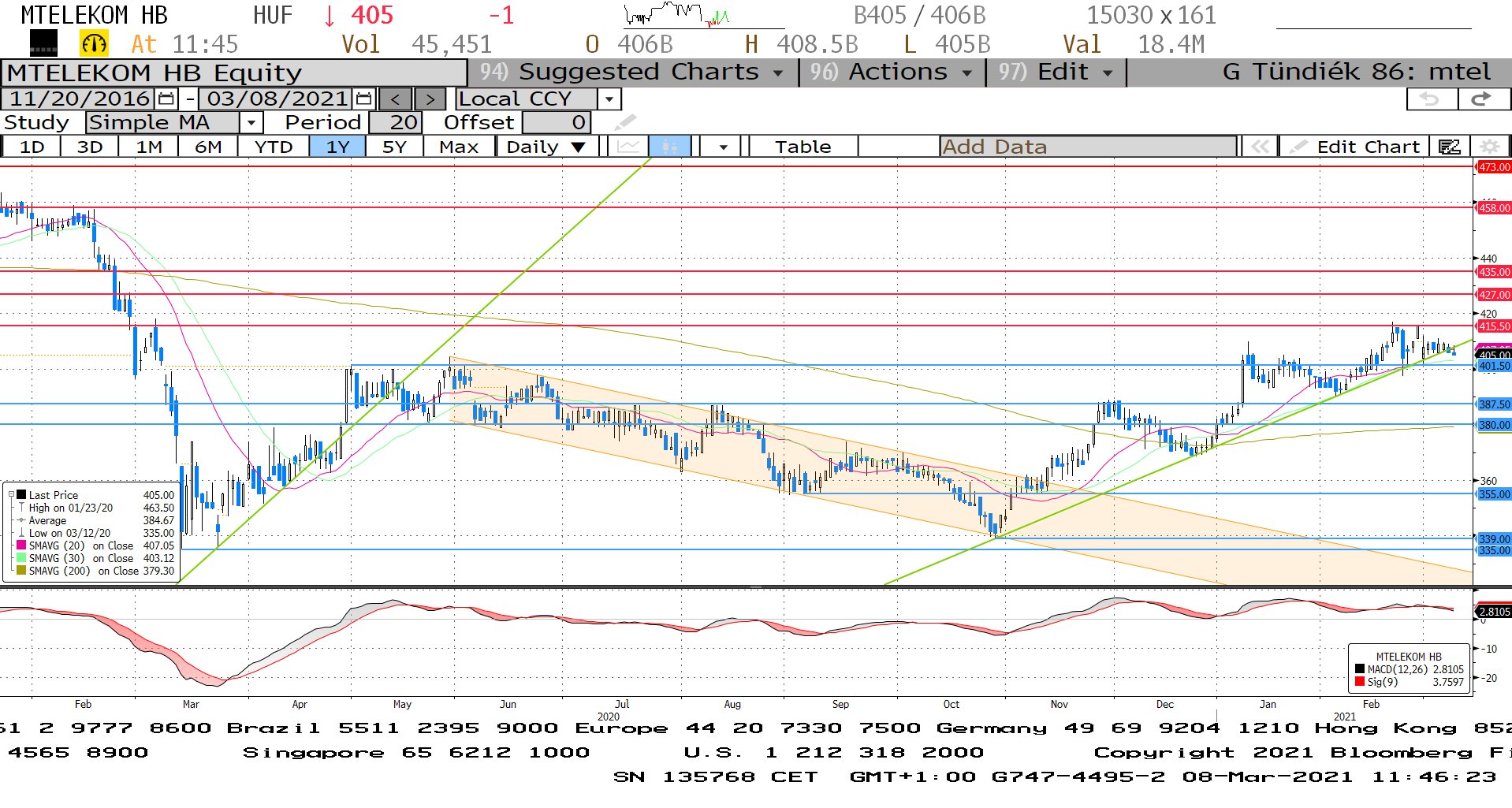Select the 3D time range

click(x=90, y=147)
